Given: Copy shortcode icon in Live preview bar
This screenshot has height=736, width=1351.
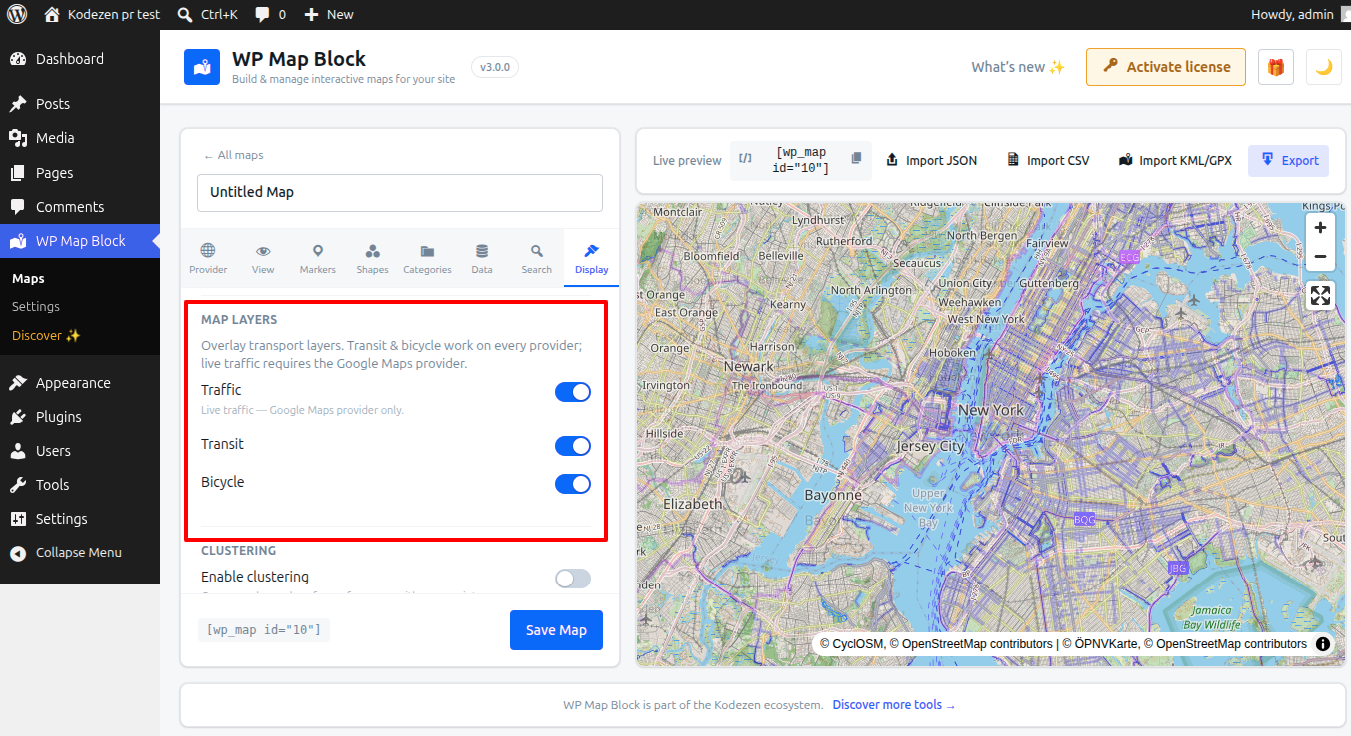Looking at the screenshot, I should (x=856, y=159).
